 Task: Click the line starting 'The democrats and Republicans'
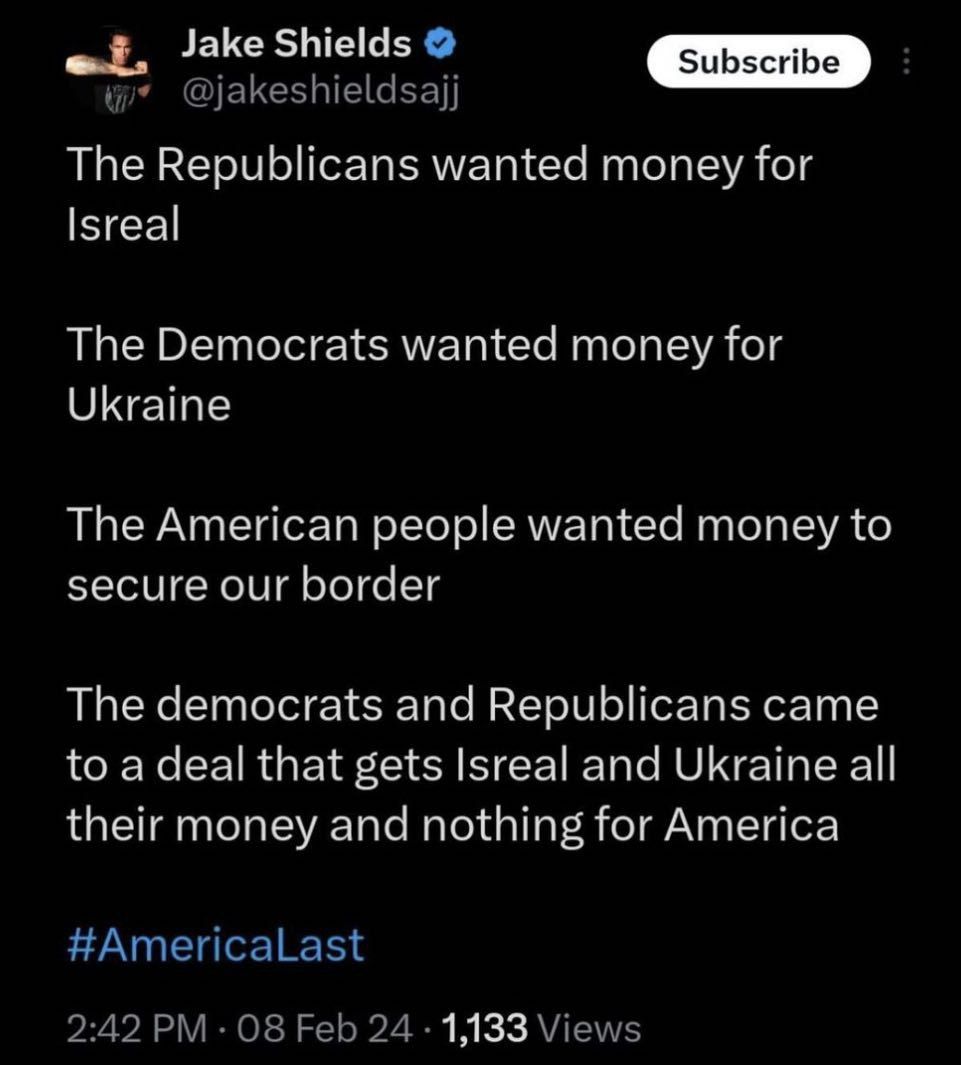[472, 705]
